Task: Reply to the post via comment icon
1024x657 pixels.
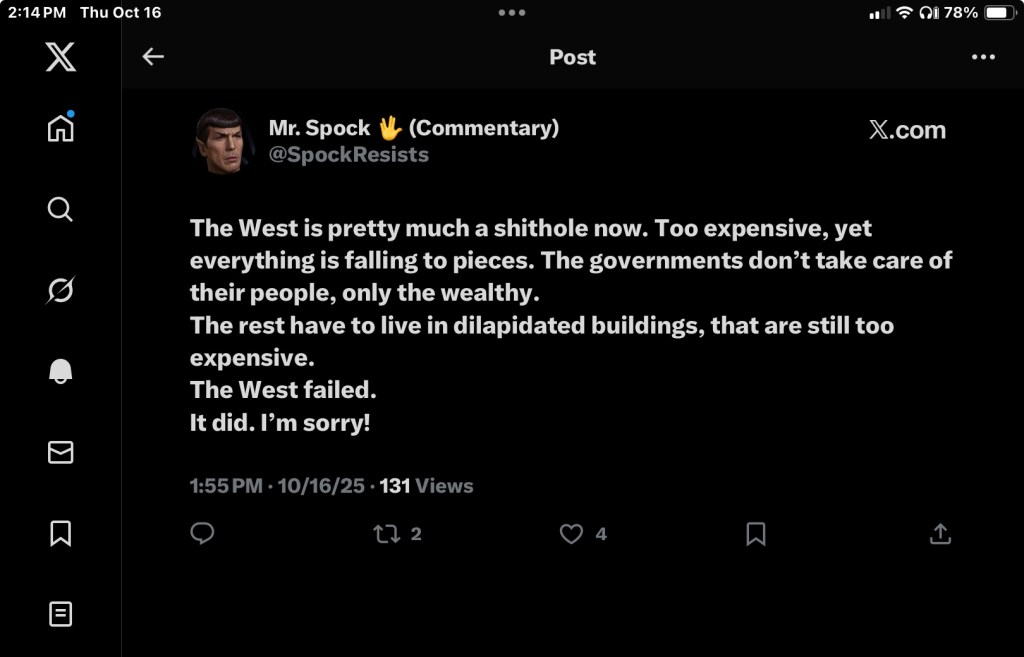Action: click(202, 534)
